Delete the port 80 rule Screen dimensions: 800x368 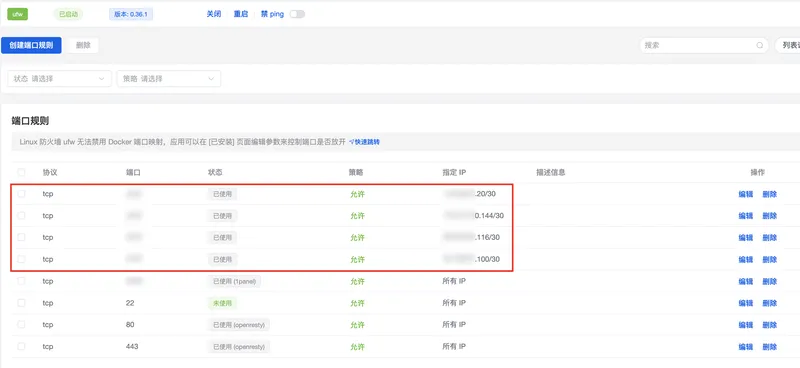[x=770, y=325]
